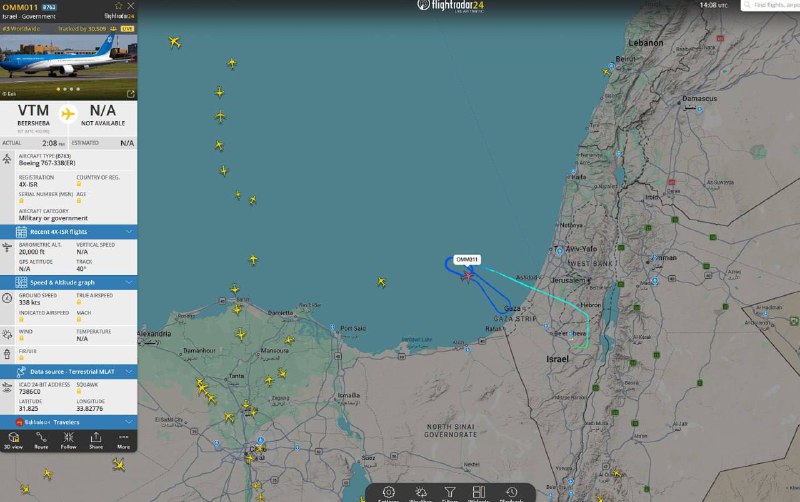
Task: Open map Settings gear in bottom toolbar
Action: [389, 493]
